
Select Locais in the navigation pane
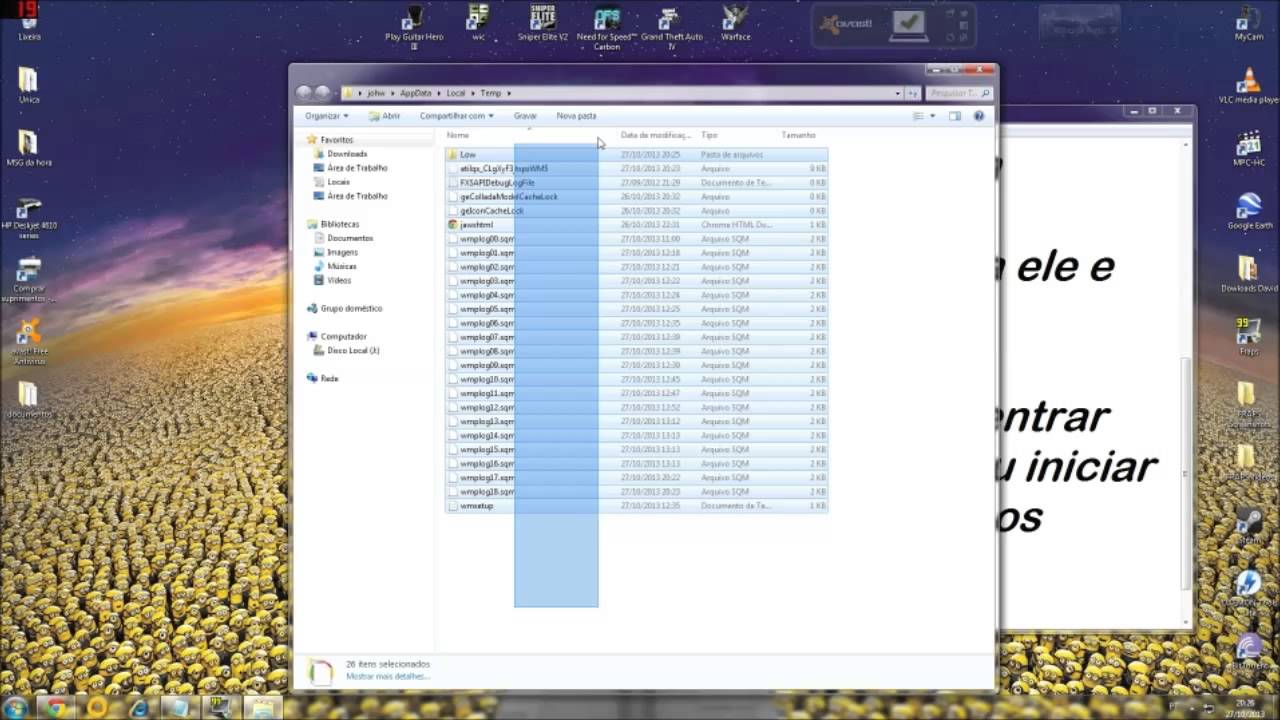tap(338, 182)
